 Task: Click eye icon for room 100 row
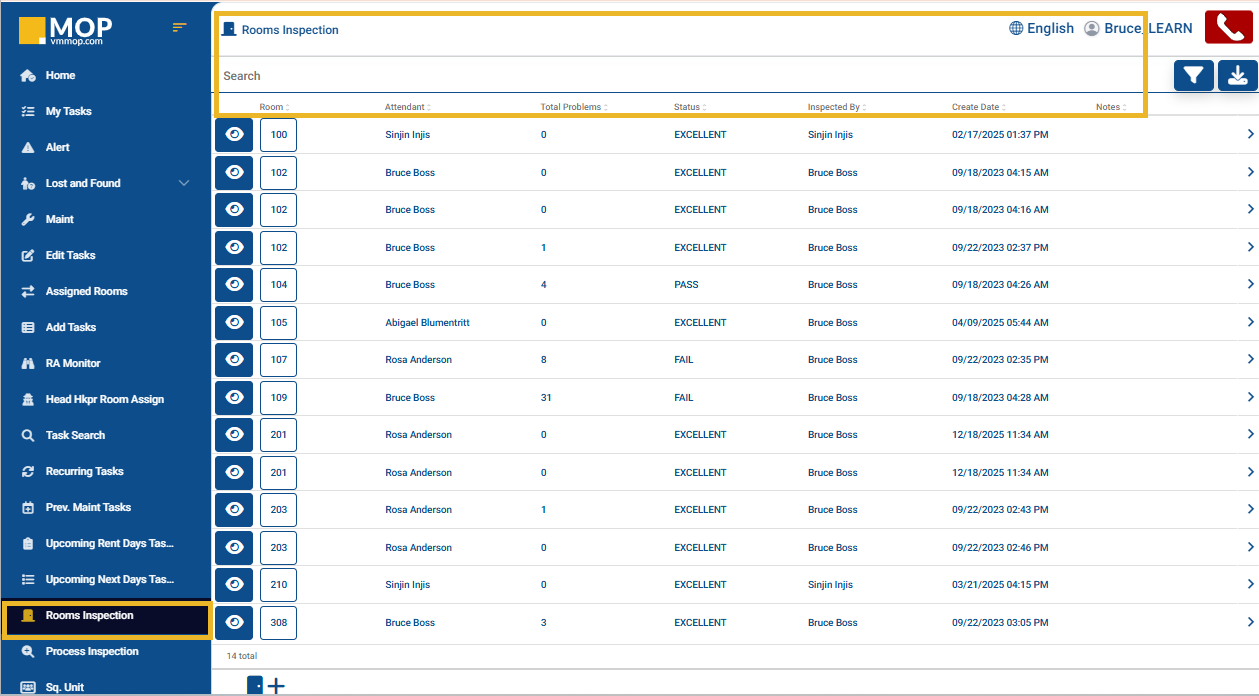click(234, 134)
